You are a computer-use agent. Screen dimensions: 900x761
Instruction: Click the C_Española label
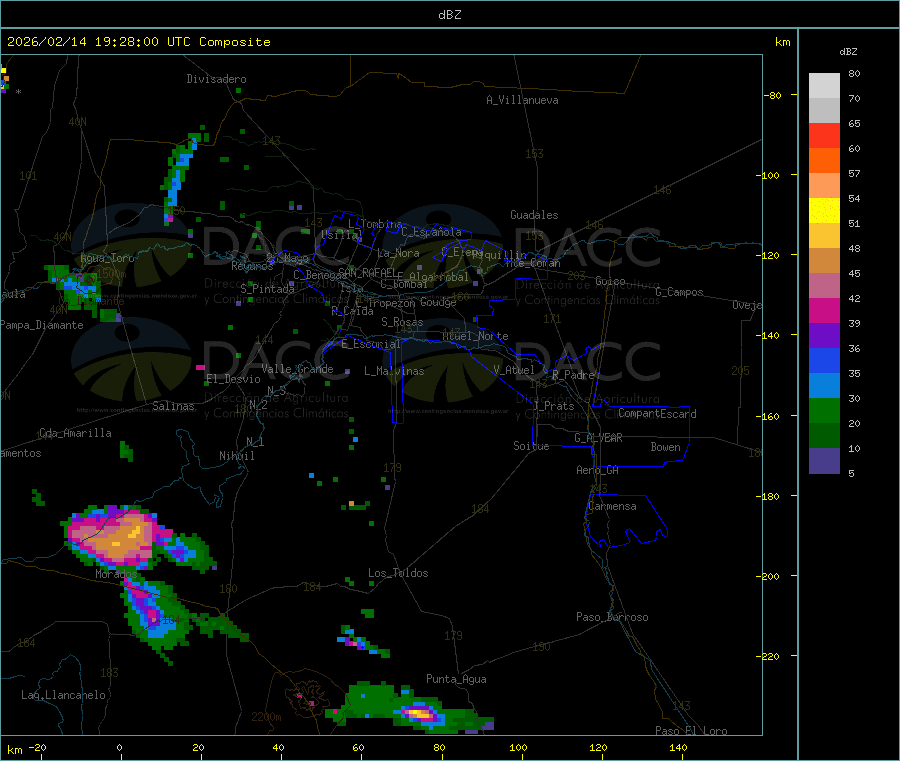(x=432, y=232)
